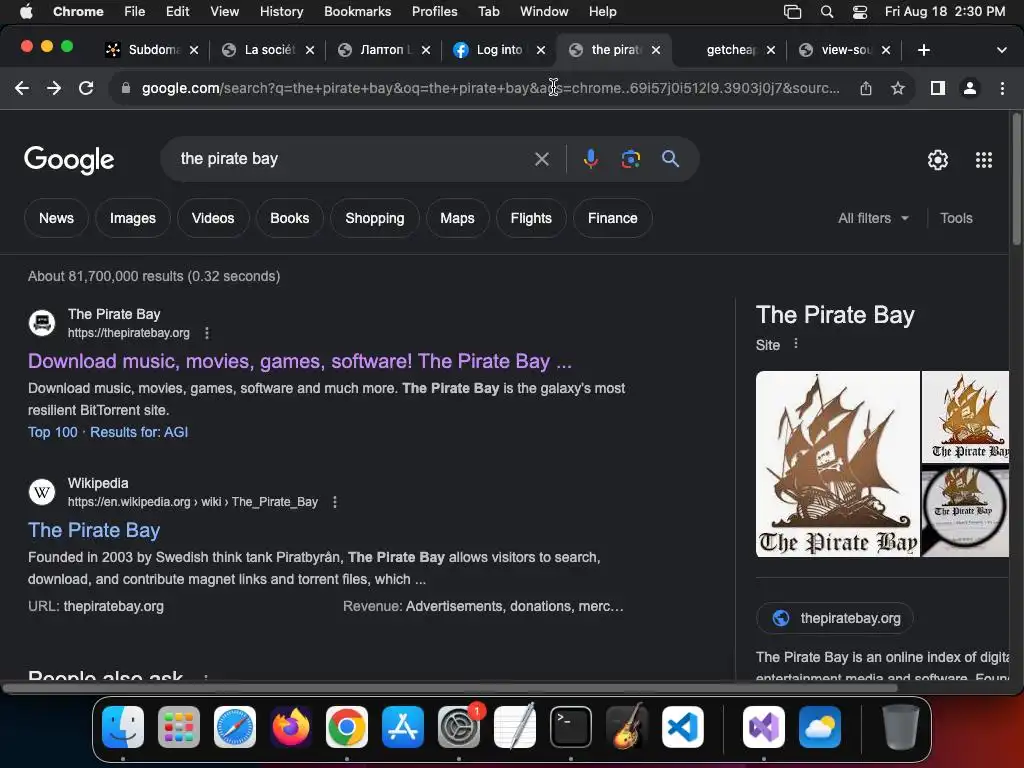Open the File menu
Image resolution: width=1024 pixels, height=768 pixels.
click(x=135, y=12)
